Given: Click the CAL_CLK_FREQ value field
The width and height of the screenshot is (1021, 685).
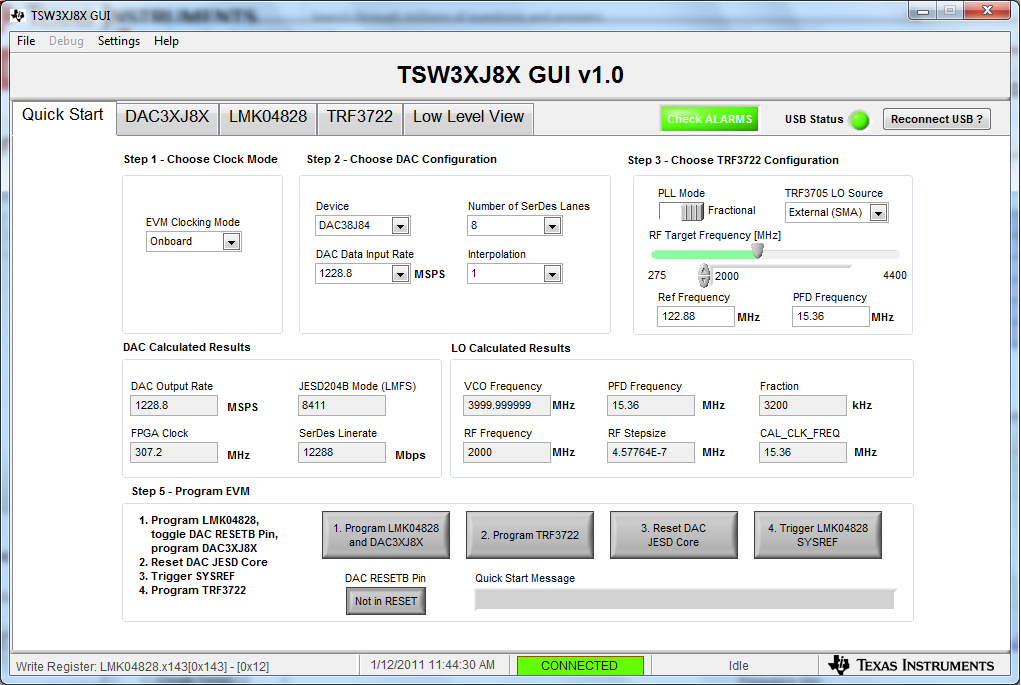Looking at the screenshot, I should click(802, 453).
